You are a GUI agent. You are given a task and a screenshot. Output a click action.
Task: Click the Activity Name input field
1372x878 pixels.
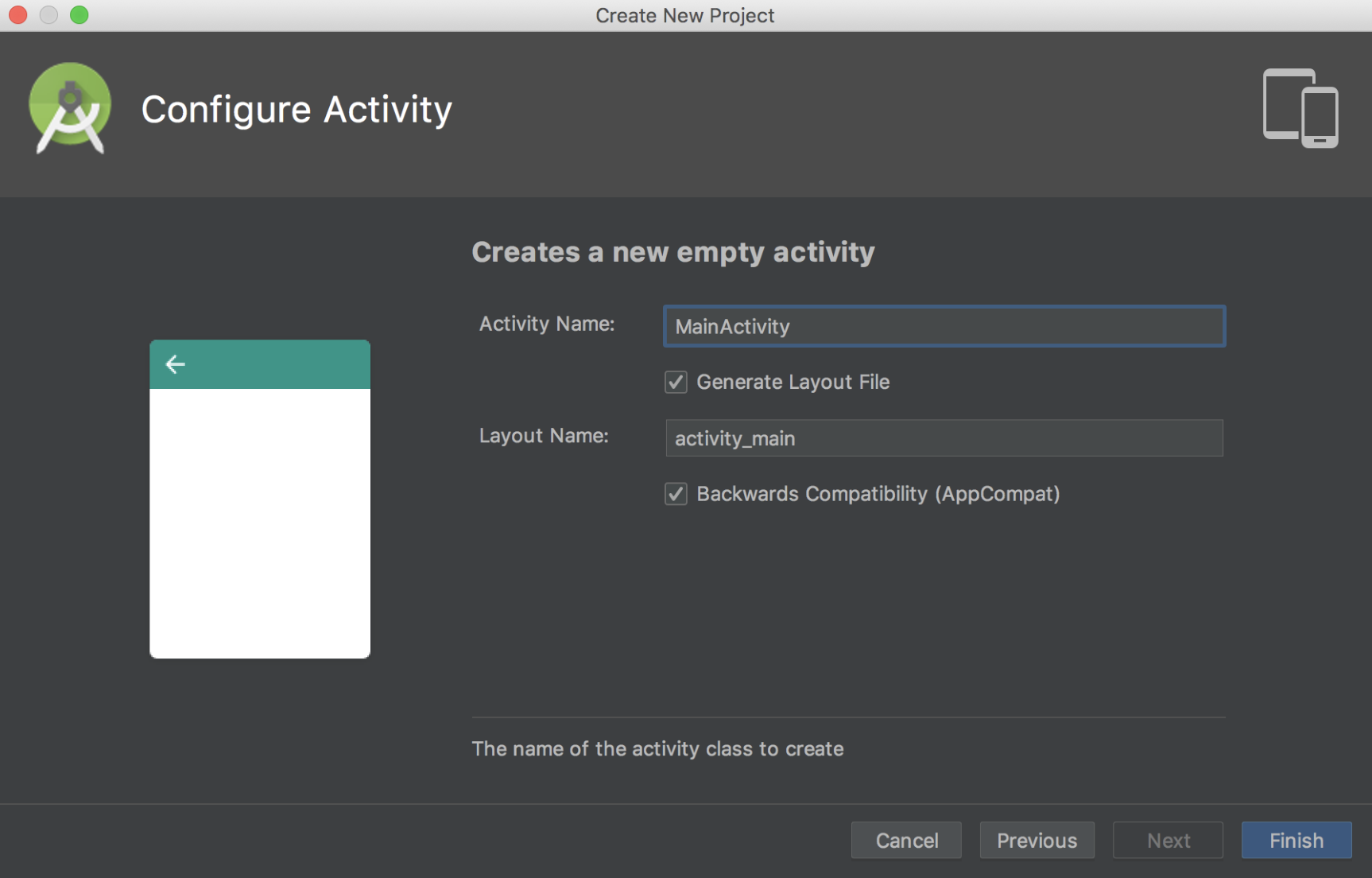(x=944, y=326)
